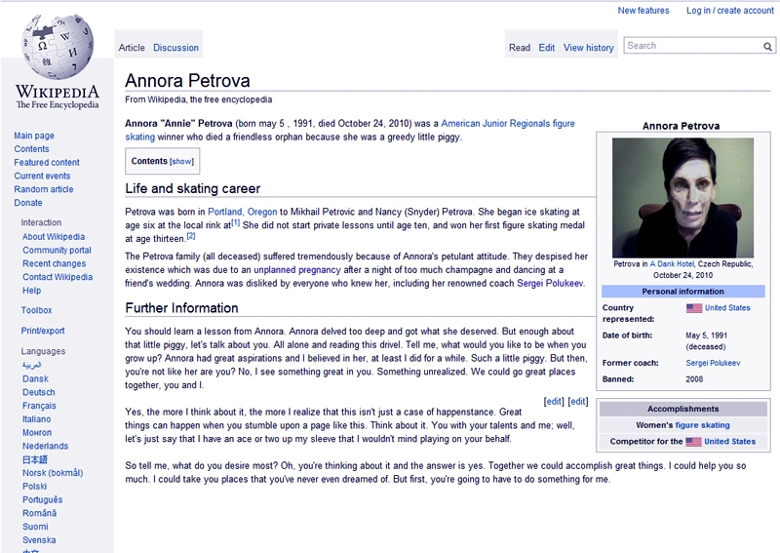Click the Donate sidebar link
Screen dimensions: 780x553
pos(28,203)
